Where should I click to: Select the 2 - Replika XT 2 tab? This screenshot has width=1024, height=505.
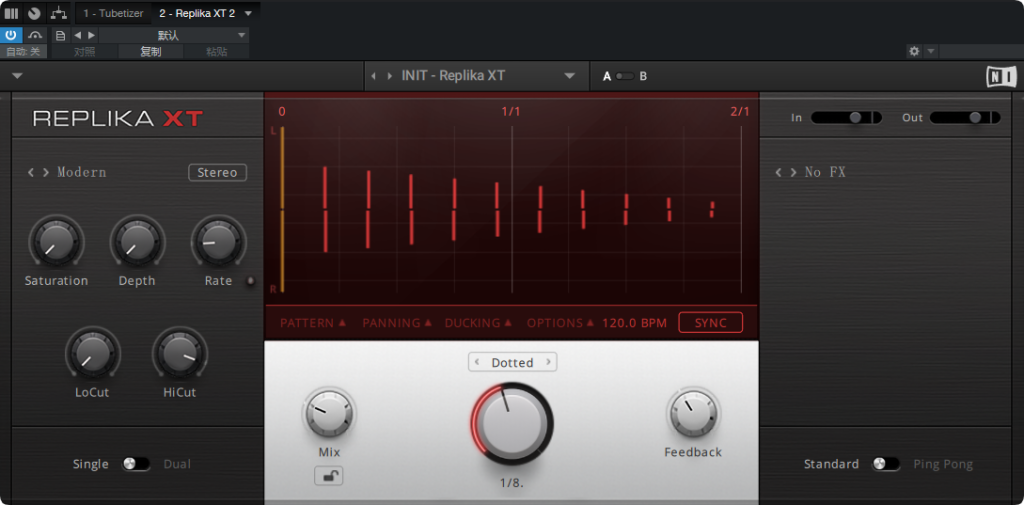[x=197, y=13]
